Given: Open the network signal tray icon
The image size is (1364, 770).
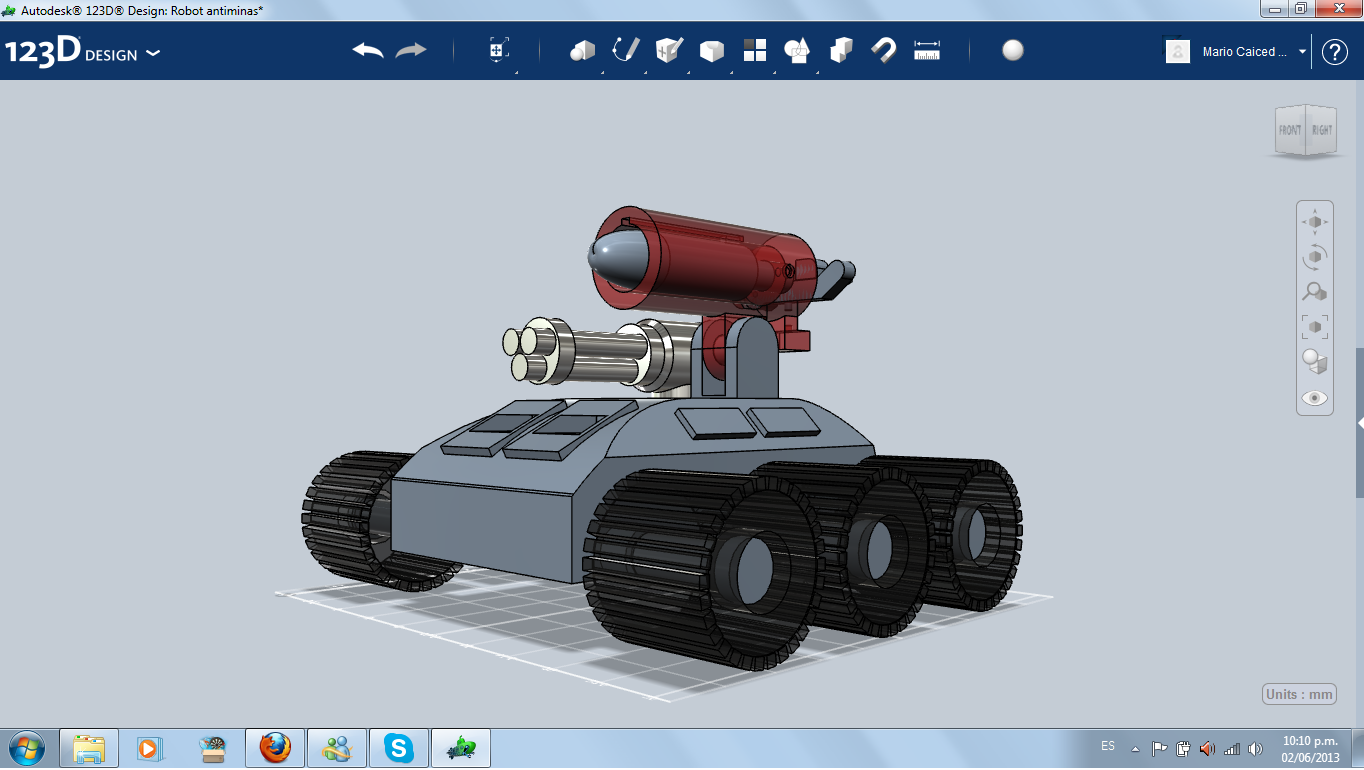Looking at the screenshot, I should pyautogui.click(x=1231, y=748).
